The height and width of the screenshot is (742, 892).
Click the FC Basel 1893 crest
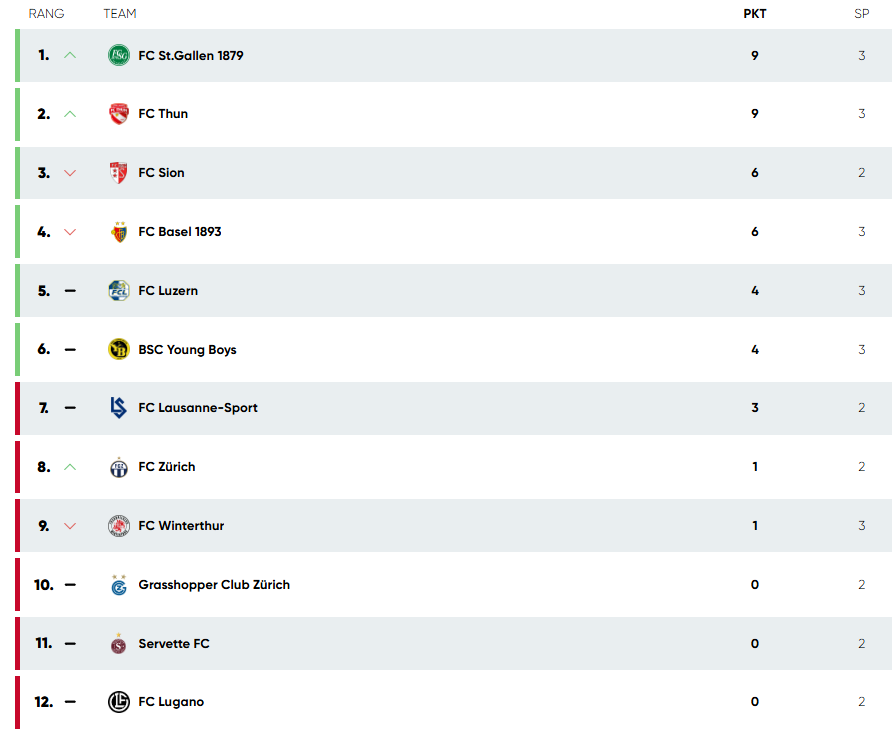tap(119, 232)
